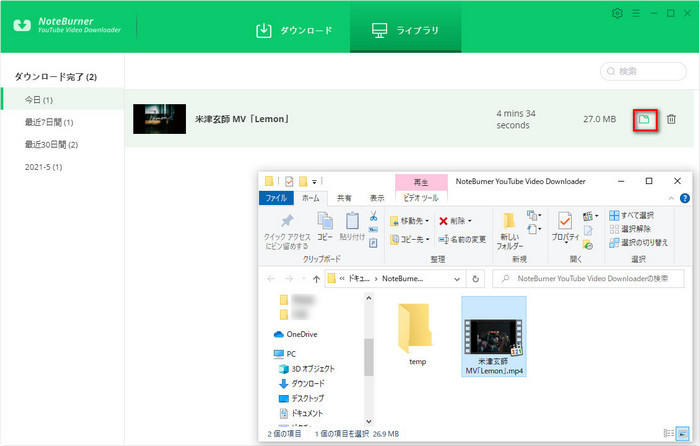This screenshot has width=700, height=446.
Task: Open output folder for Lemon video
Action: click(x=645, y=119)
